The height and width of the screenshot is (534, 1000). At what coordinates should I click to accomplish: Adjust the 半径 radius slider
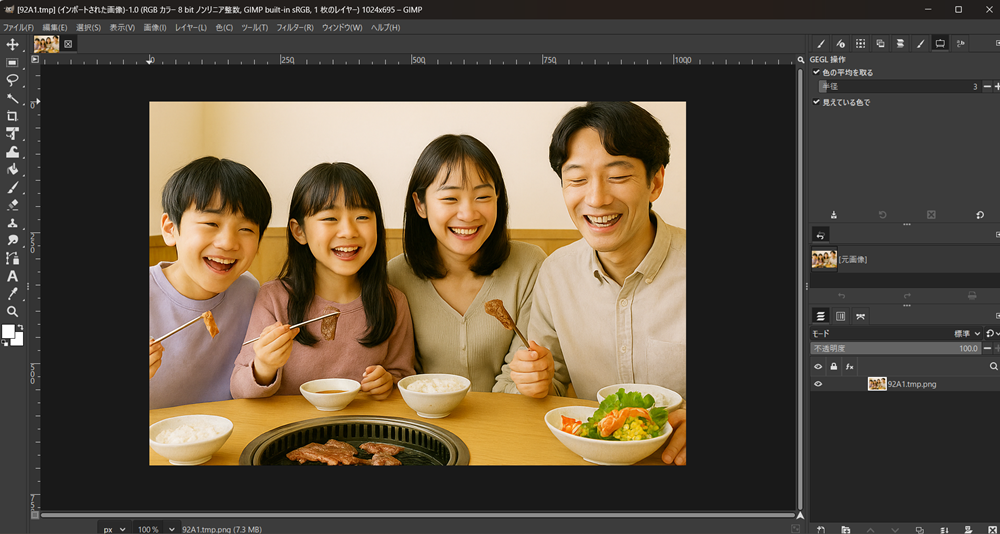(899, 87)
